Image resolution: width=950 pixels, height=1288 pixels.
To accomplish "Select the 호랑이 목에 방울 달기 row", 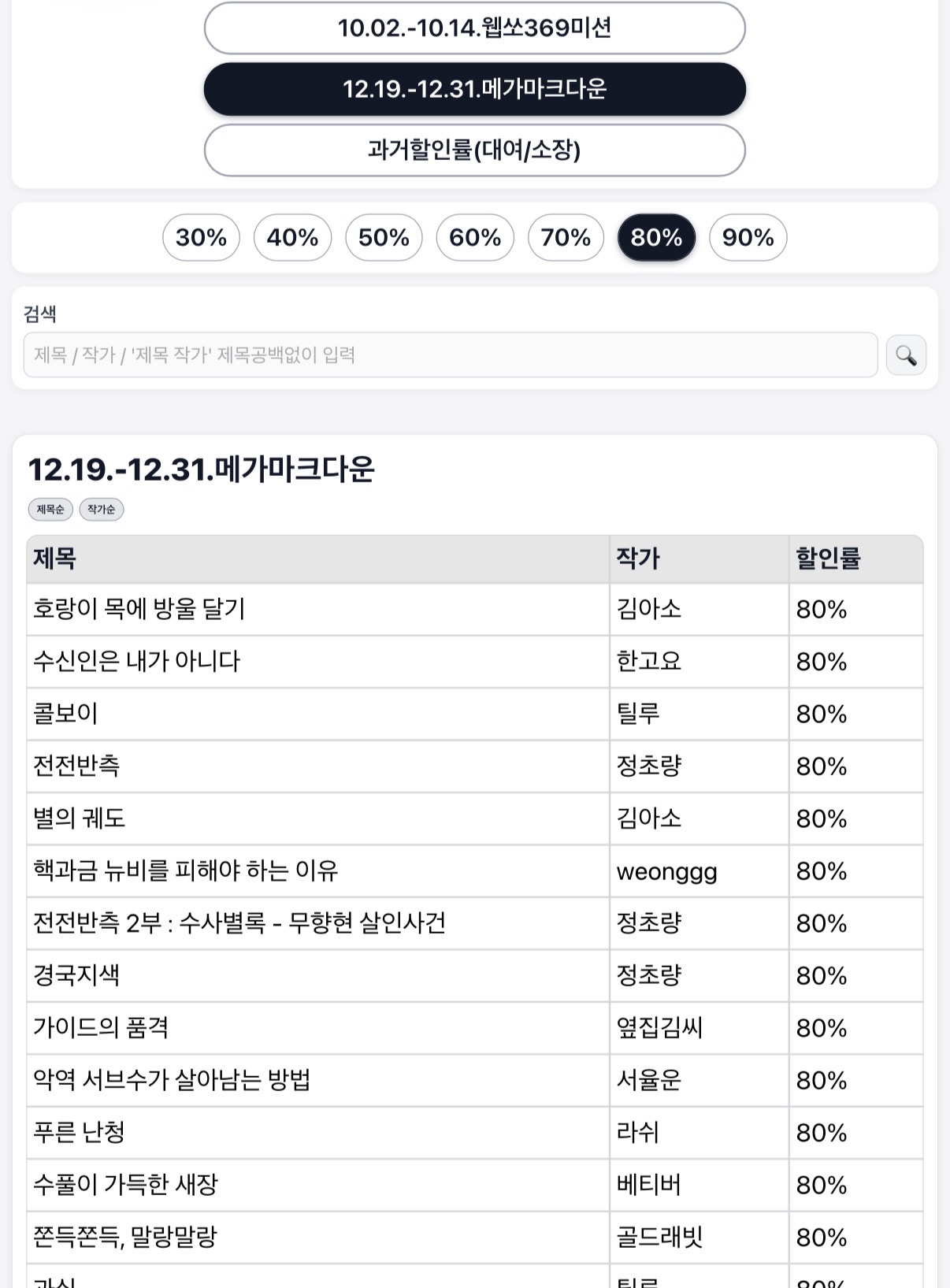I will pyautogui.click(x=139, y=609).
